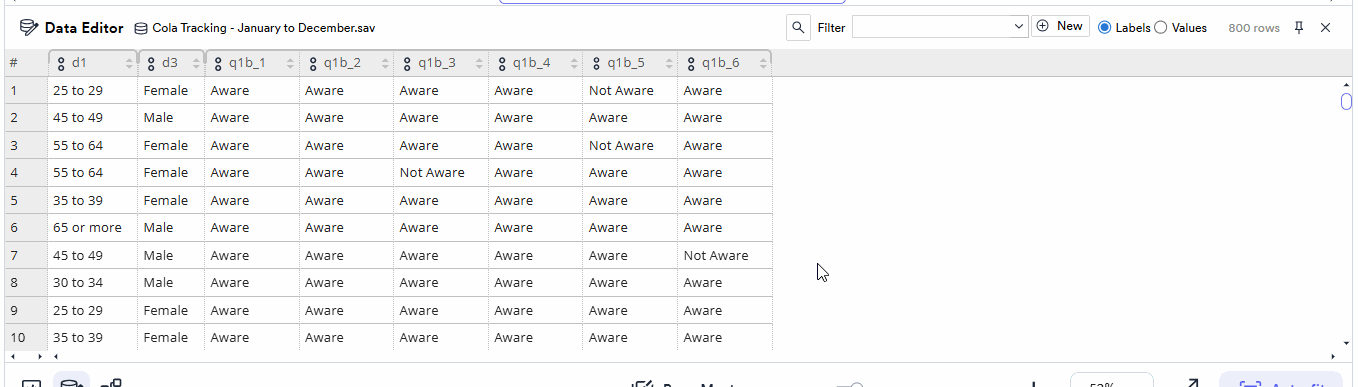Click the 'Female' d3 cell in row 4
This screenshot has width=1358, height=387.
tap(172, 173)
